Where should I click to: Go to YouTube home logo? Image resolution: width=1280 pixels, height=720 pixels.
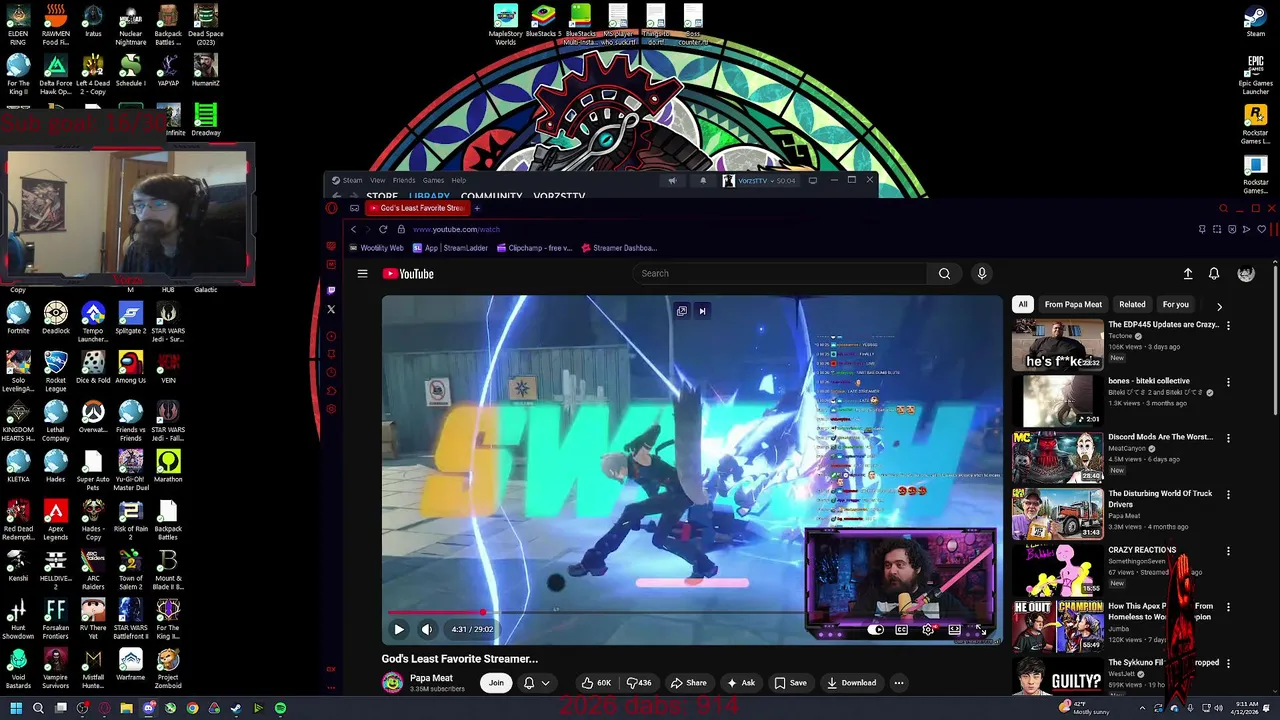click(408, 274)
